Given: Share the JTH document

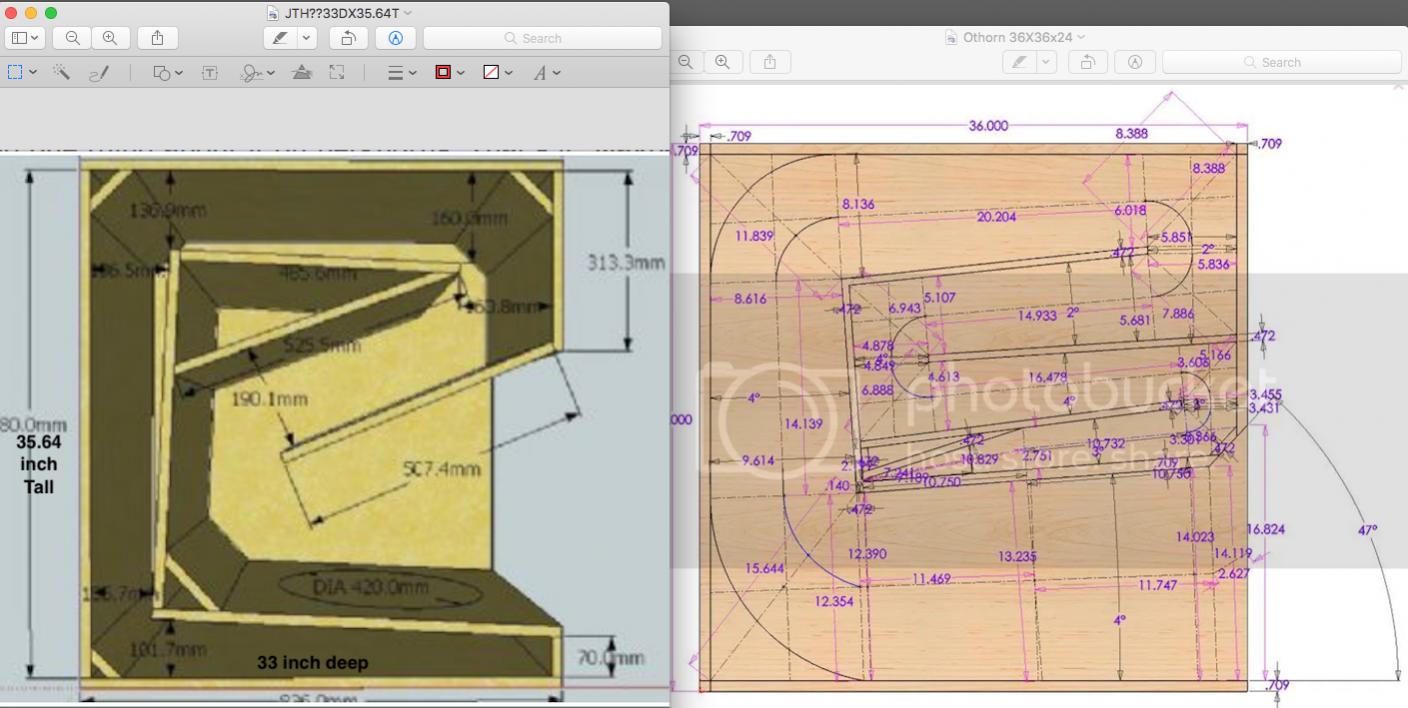Looking at the screenshot, I should (158, 38).
